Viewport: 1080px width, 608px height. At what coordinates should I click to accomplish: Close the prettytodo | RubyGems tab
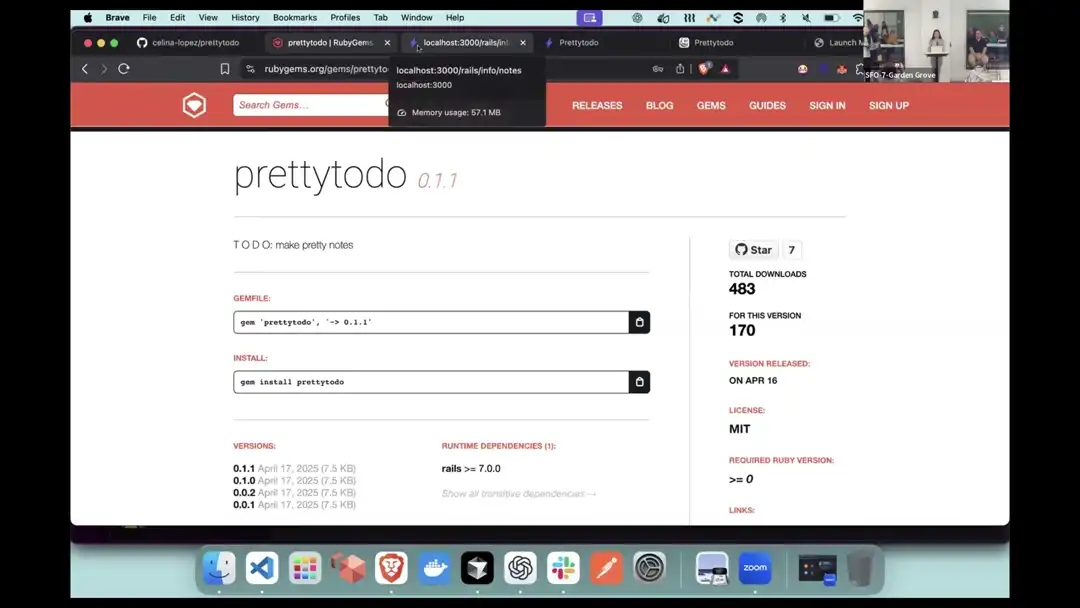387,43
